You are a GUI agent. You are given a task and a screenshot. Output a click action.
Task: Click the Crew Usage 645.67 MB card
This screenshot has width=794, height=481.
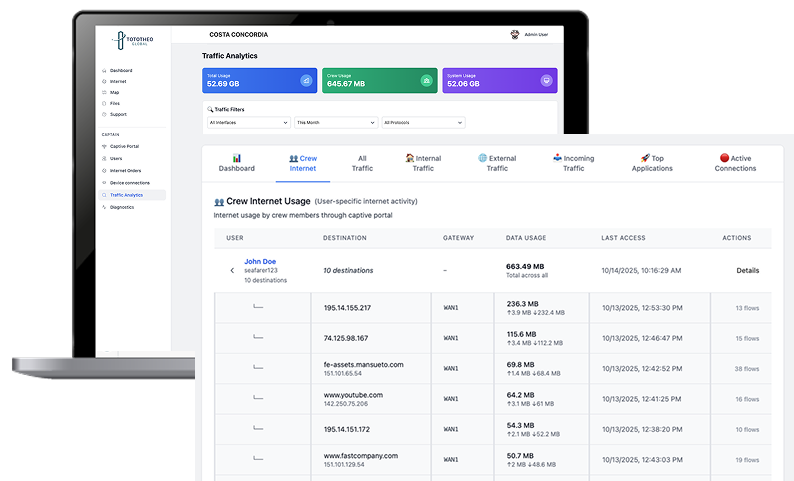point(380,81)
